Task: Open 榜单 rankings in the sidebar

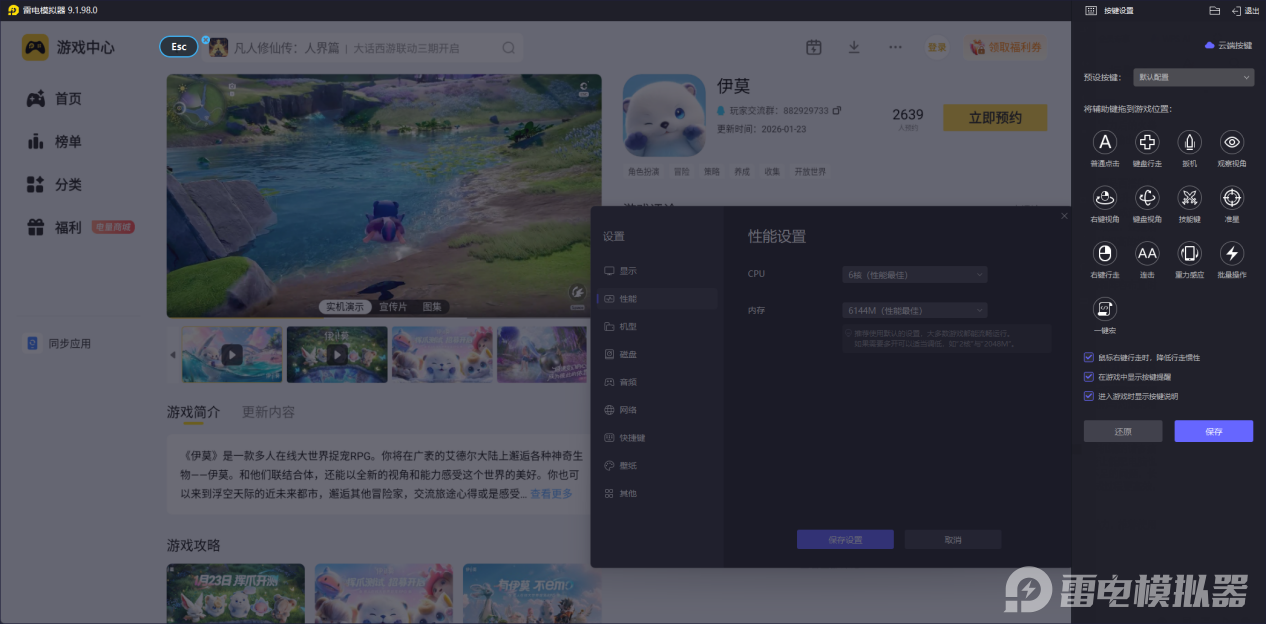Action: (55, 142)
